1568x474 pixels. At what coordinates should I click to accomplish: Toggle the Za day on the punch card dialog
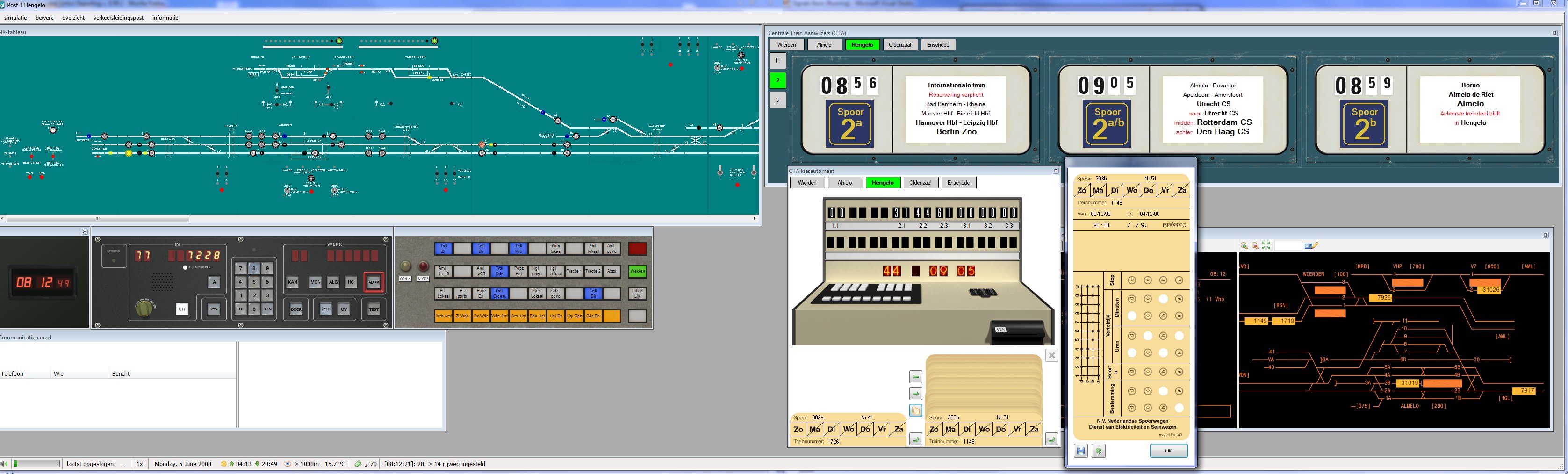(x=1181, y=190)
